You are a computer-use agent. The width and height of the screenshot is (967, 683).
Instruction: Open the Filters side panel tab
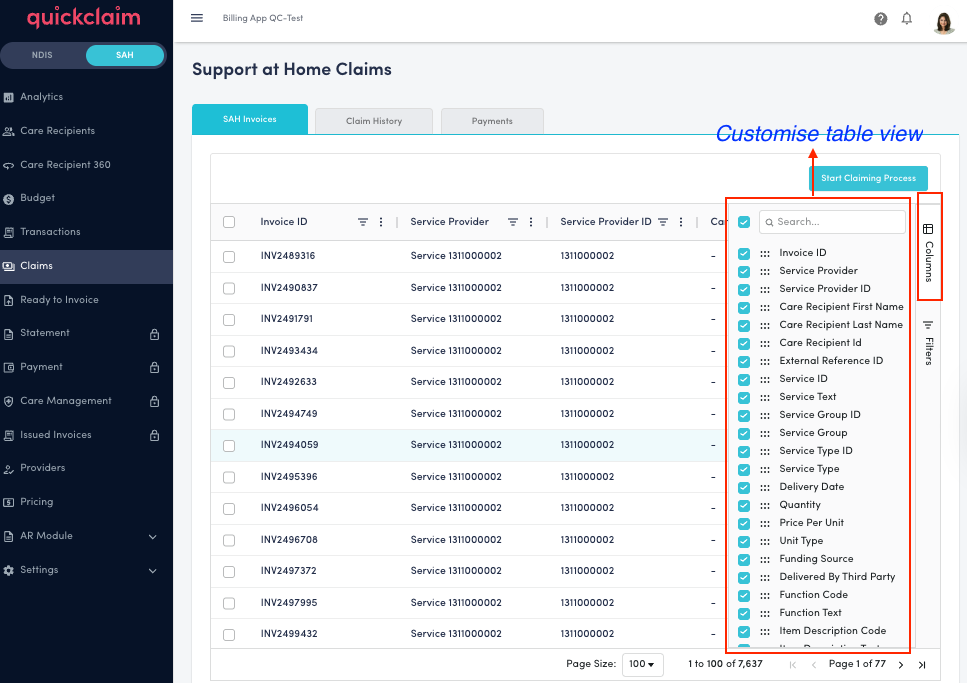928,342
